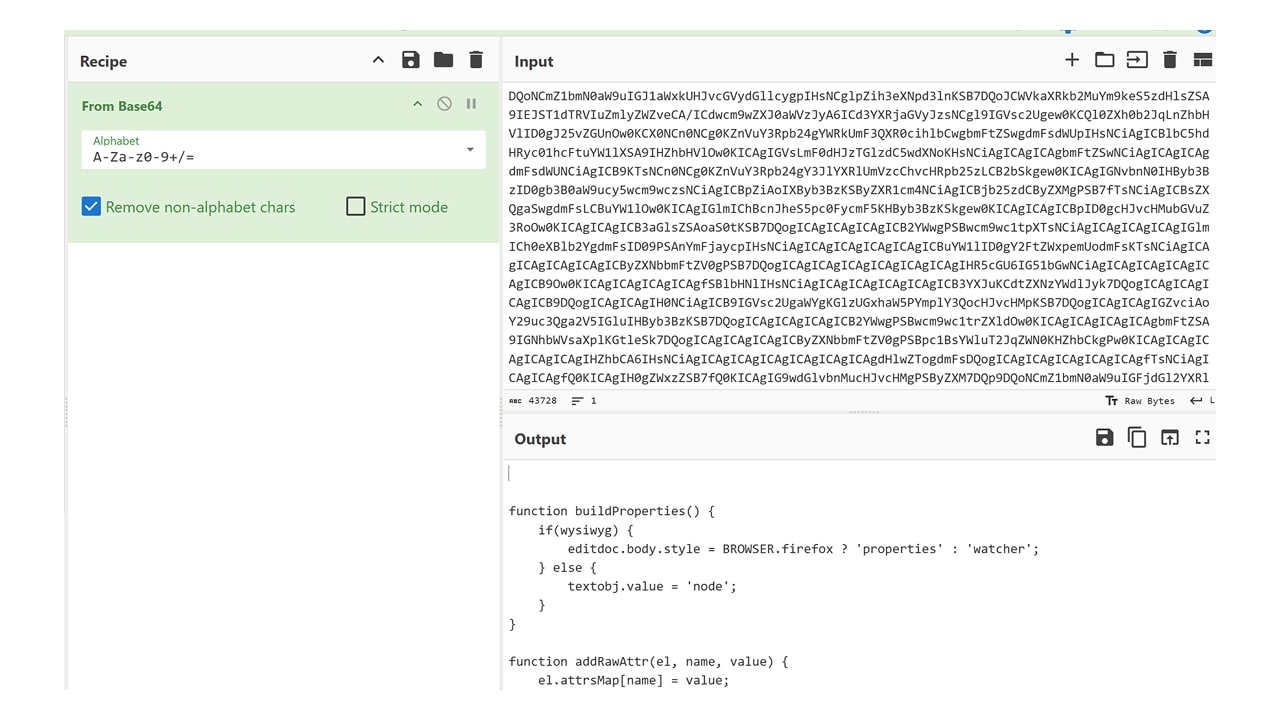
Task: Load a saved recipe via folder icon
Action: [x=443, y=61]
